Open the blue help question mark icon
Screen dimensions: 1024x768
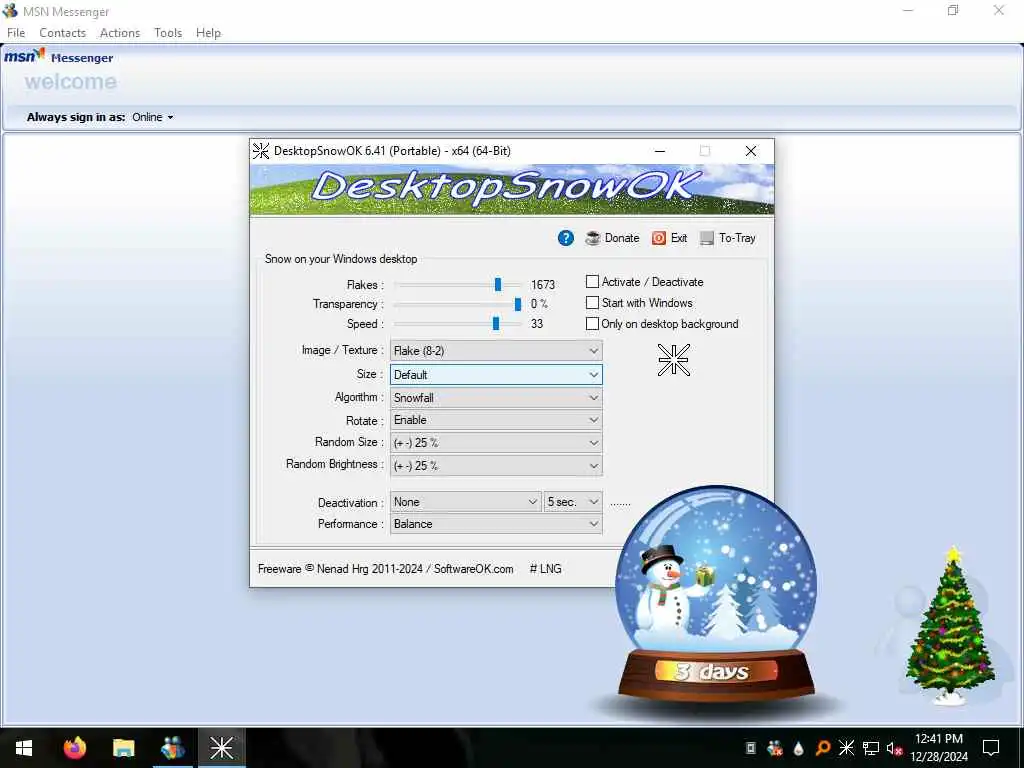pos(566,238)
